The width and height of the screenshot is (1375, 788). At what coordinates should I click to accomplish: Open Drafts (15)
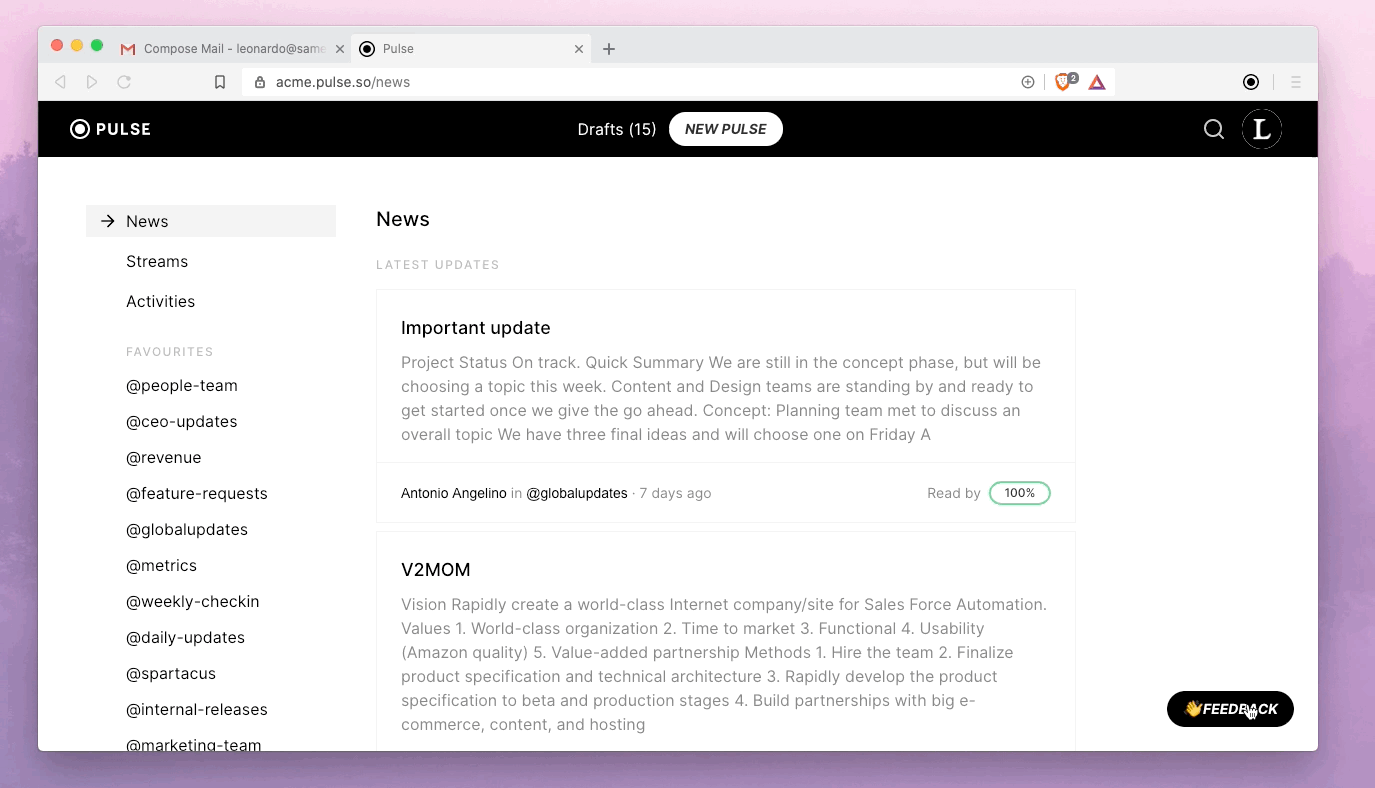point(616,129)
